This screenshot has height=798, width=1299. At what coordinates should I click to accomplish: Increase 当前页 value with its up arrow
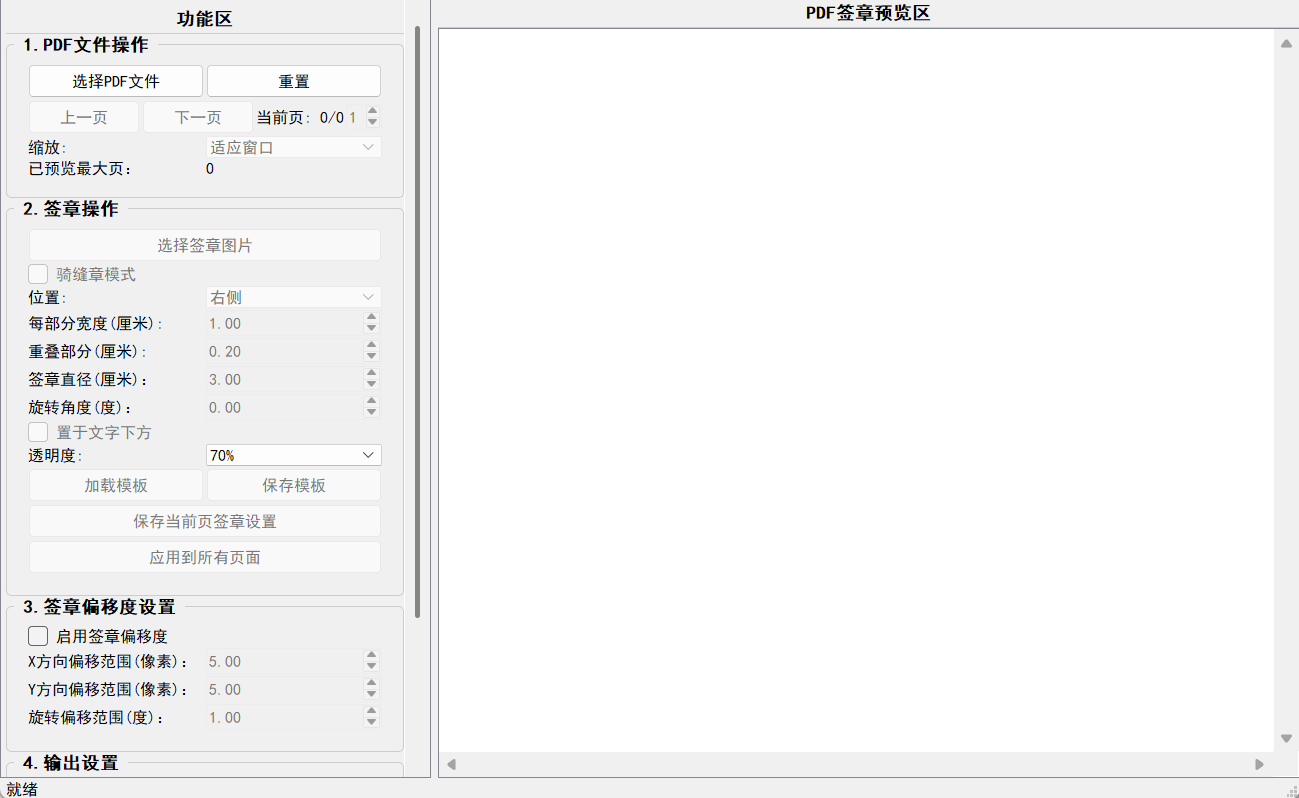click(371, 110)
